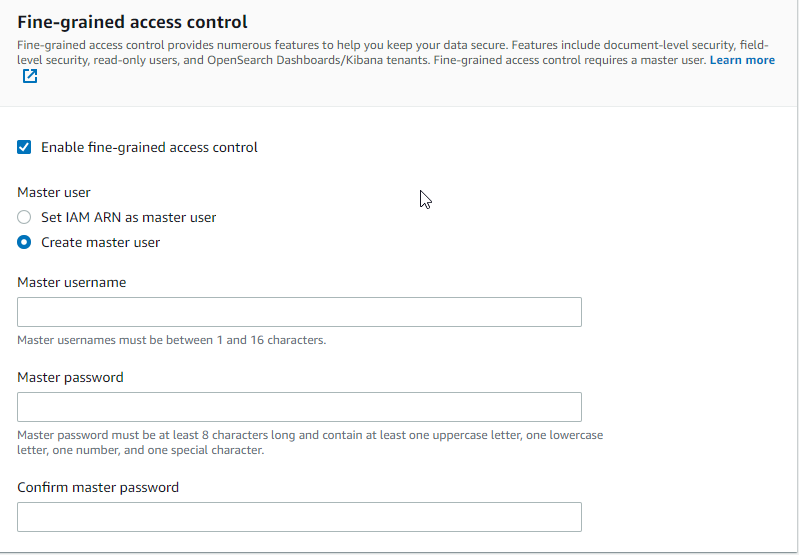Image resolution: width=799 pixels, height=555 pixels.
Task: Click the Master user section label
Action: pyautogui.click(x=54, y=192)
